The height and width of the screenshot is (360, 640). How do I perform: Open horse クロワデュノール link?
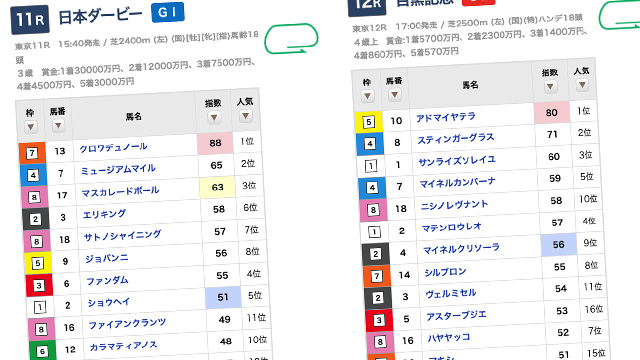coord(113,148)
